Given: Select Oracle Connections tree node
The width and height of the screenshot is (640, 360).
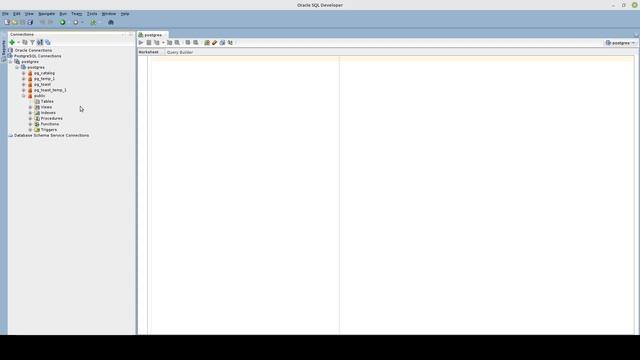Looking at the screenshot, I should click(33, 50).
